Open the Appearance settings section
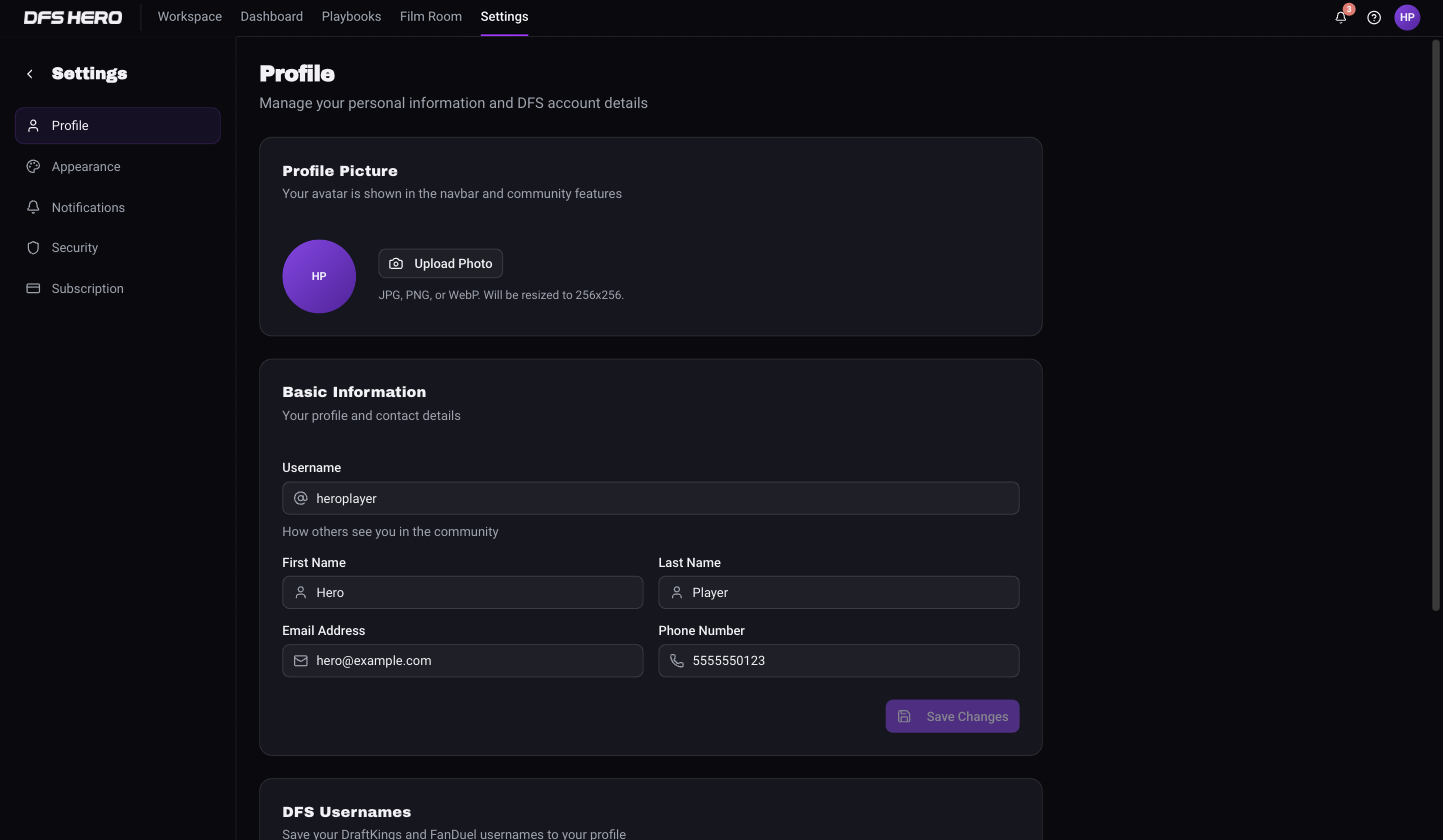 [118, 166]
